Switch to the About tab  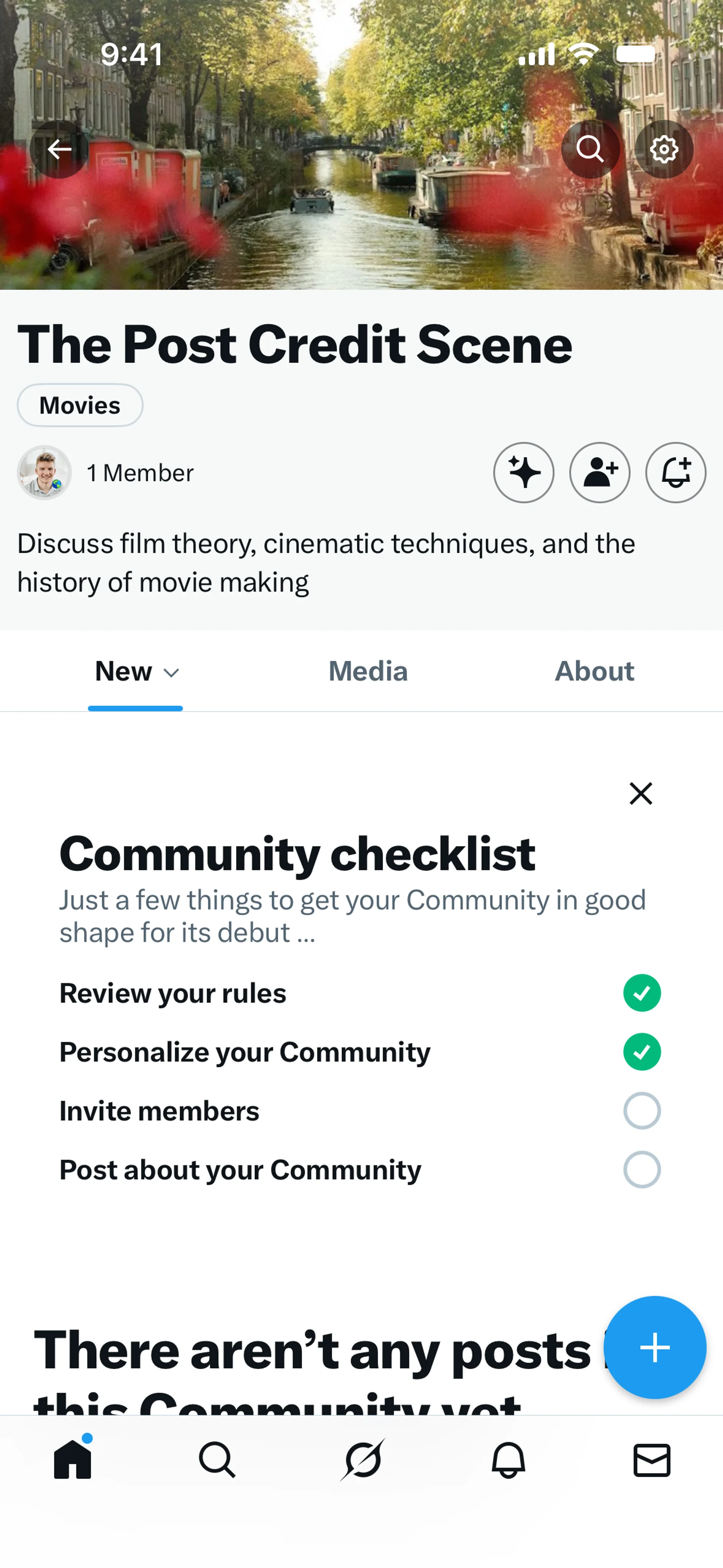594,671
